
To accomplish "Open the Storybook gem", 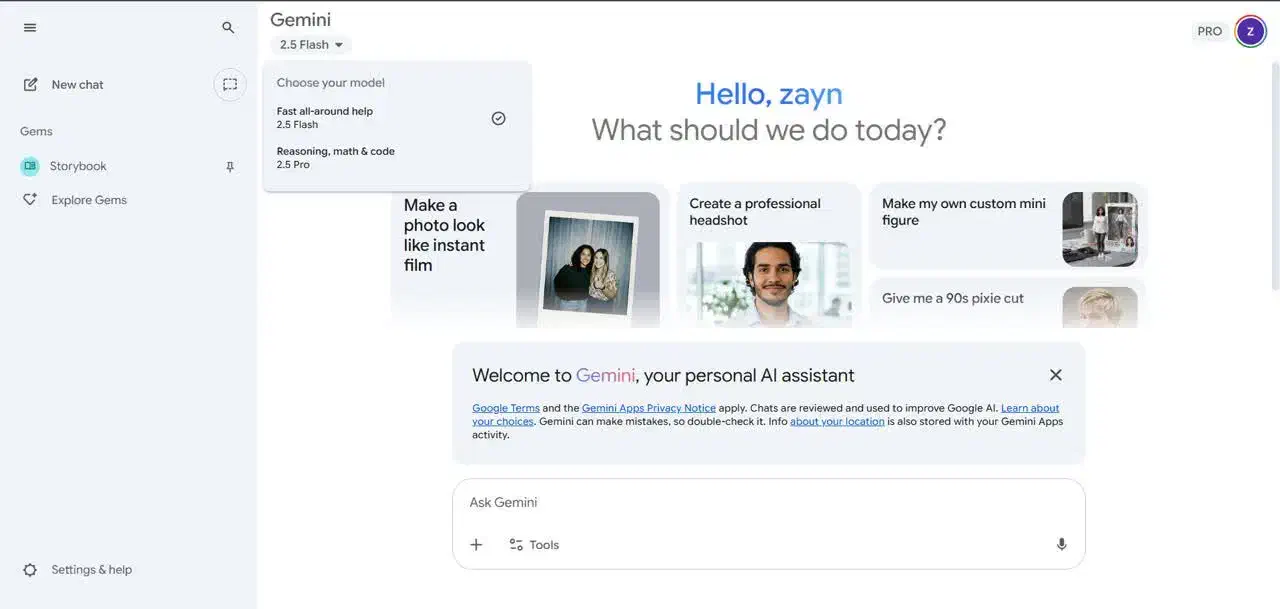I will click(x=78, y=166).
